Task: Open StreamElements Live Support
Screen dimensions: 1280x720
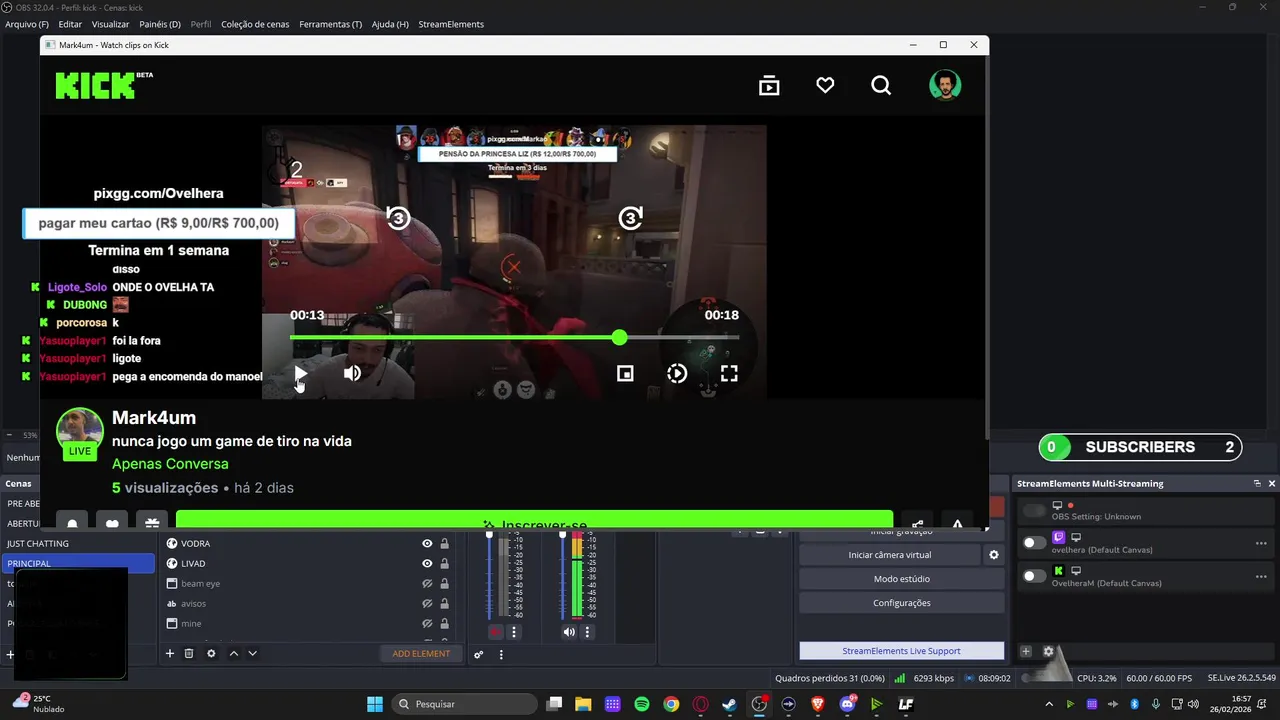Action: coord(901,650)
